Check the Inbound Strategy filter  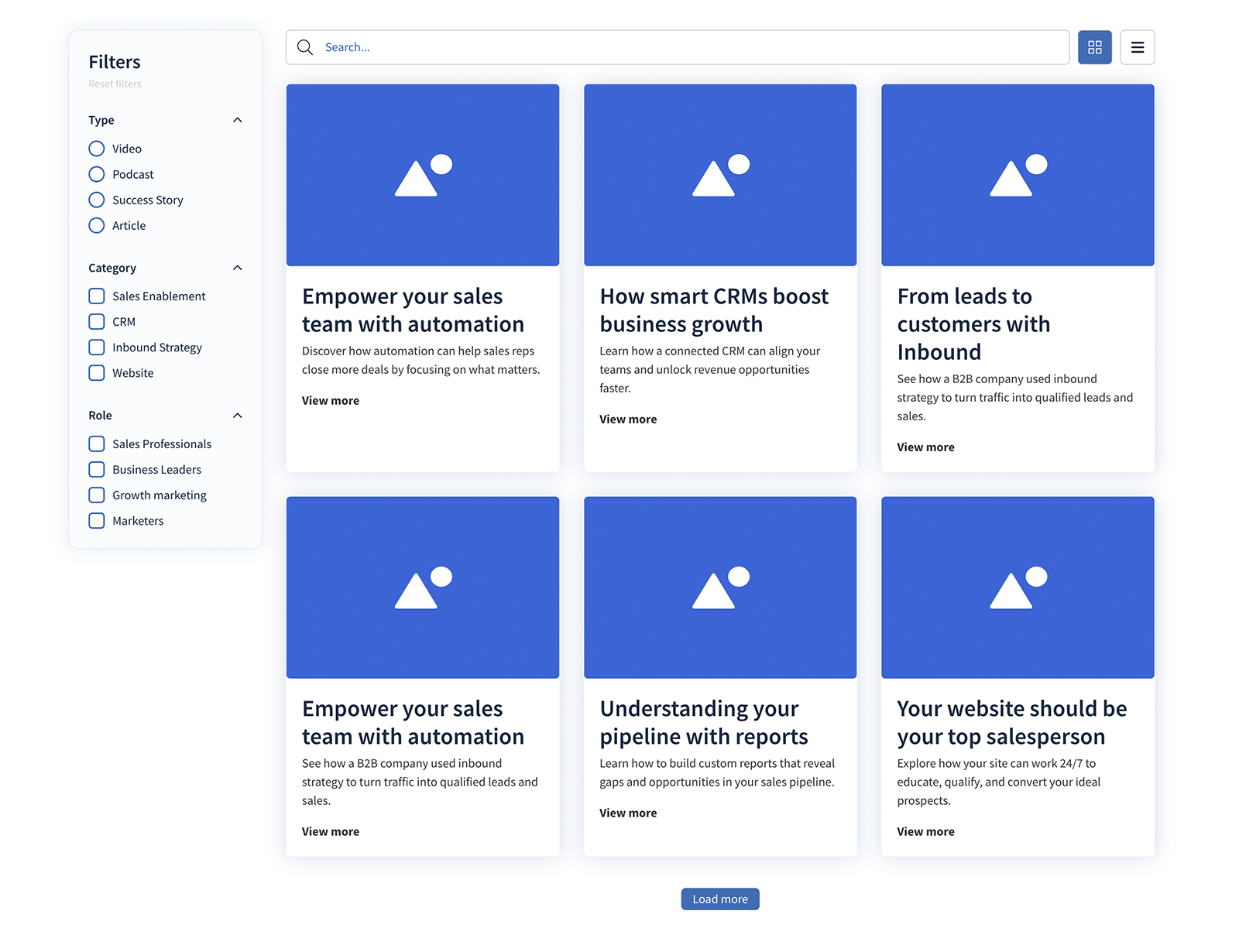click(96, 347)
